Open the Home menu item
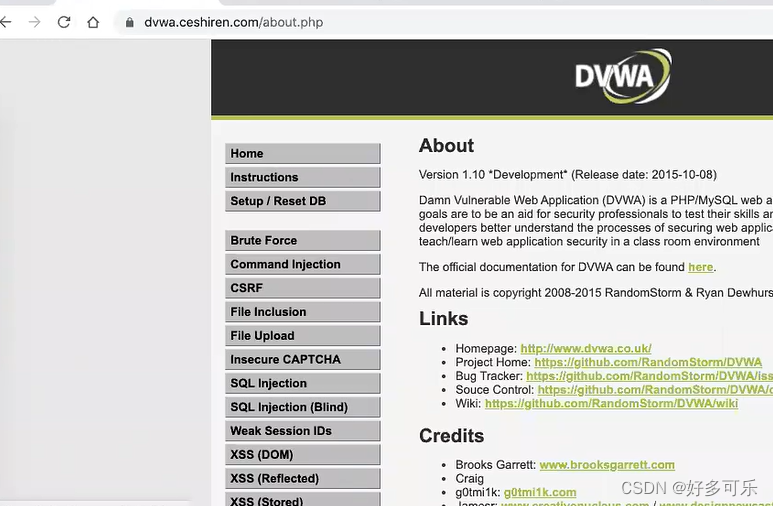The image size is (773, 506). pyautogui.click(x=303, y=153)
